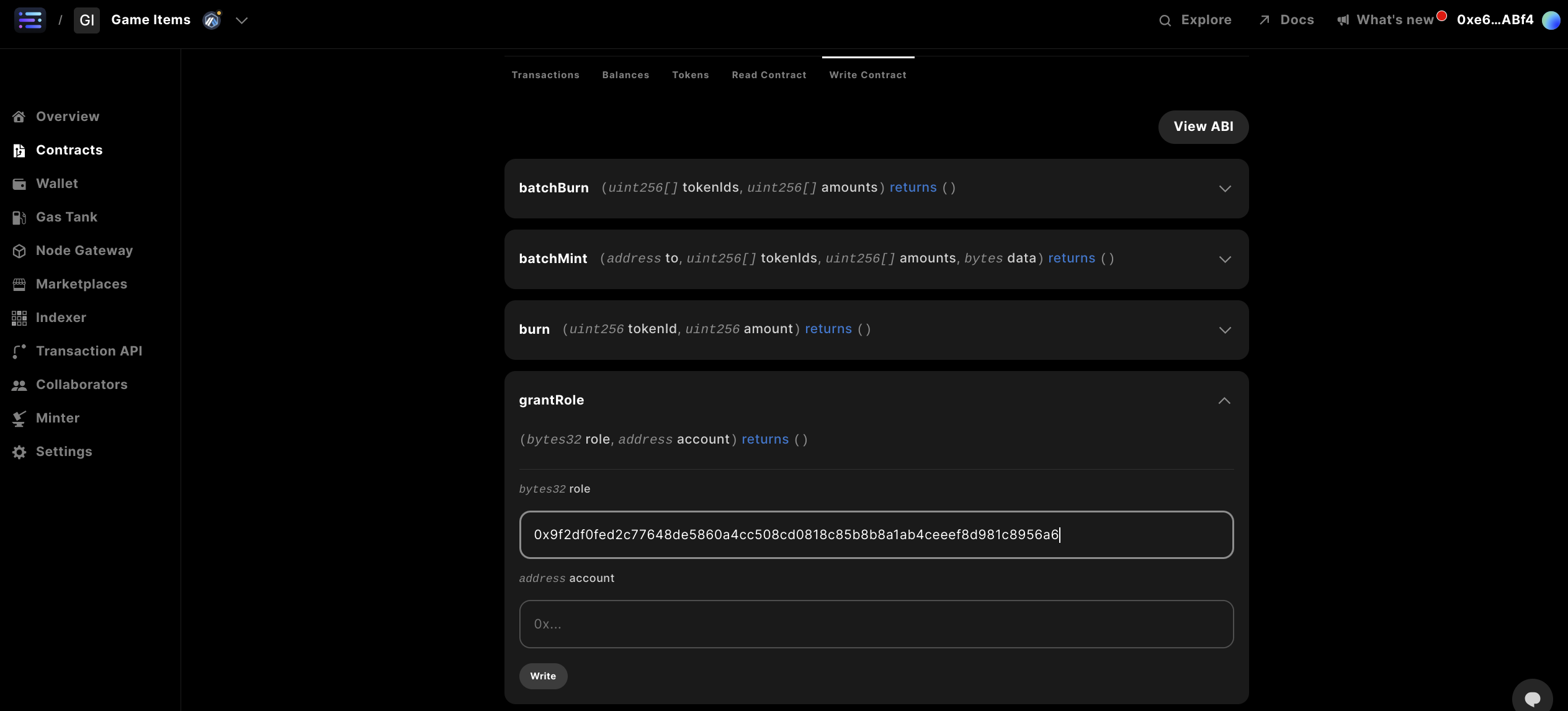This screenshot has height=711, width=1568.
Task: Expand the batchMint function row
Action: (1224, 259)
